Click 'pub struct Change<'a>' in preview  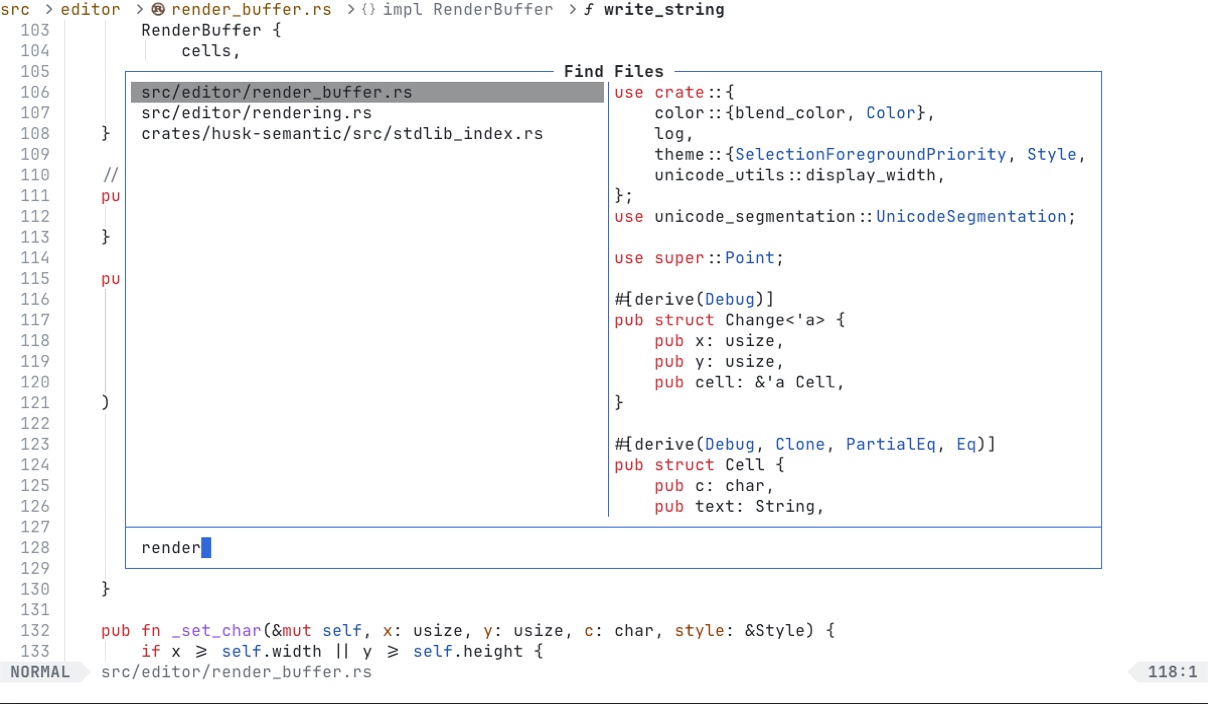click(720, 320)
